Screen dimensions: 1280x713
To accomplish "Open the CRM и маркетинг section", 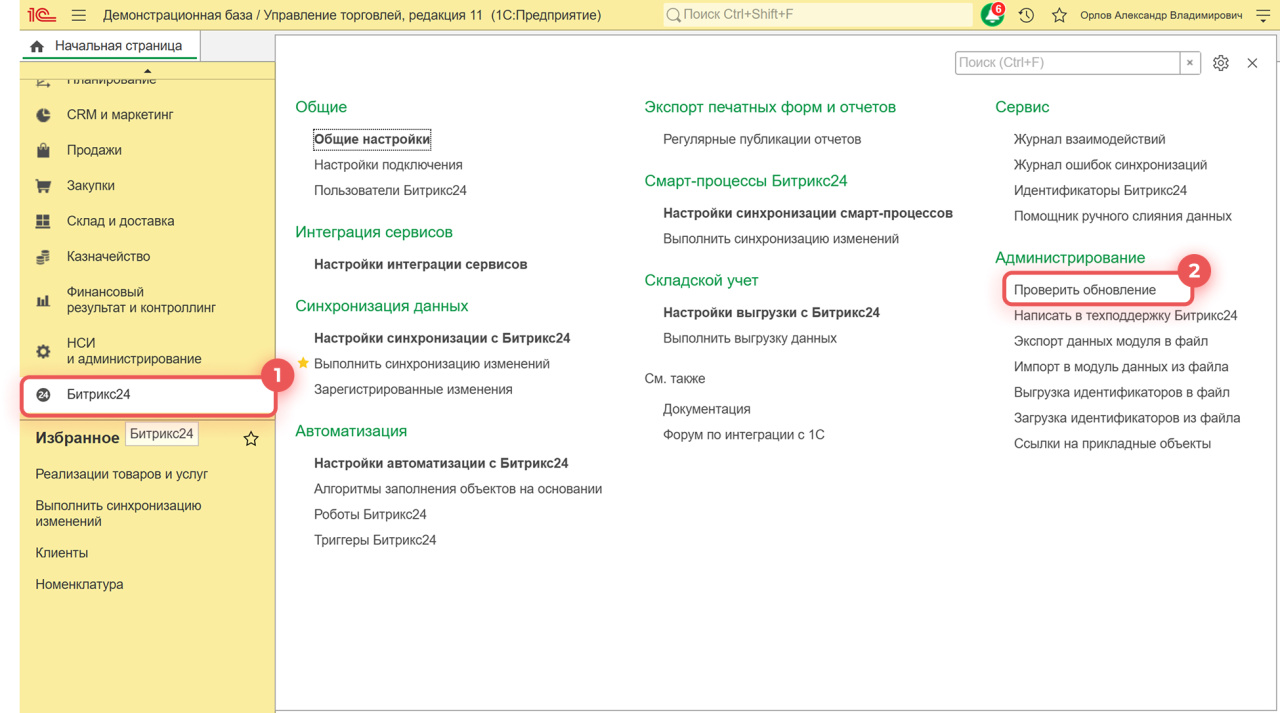I will 120,115.
